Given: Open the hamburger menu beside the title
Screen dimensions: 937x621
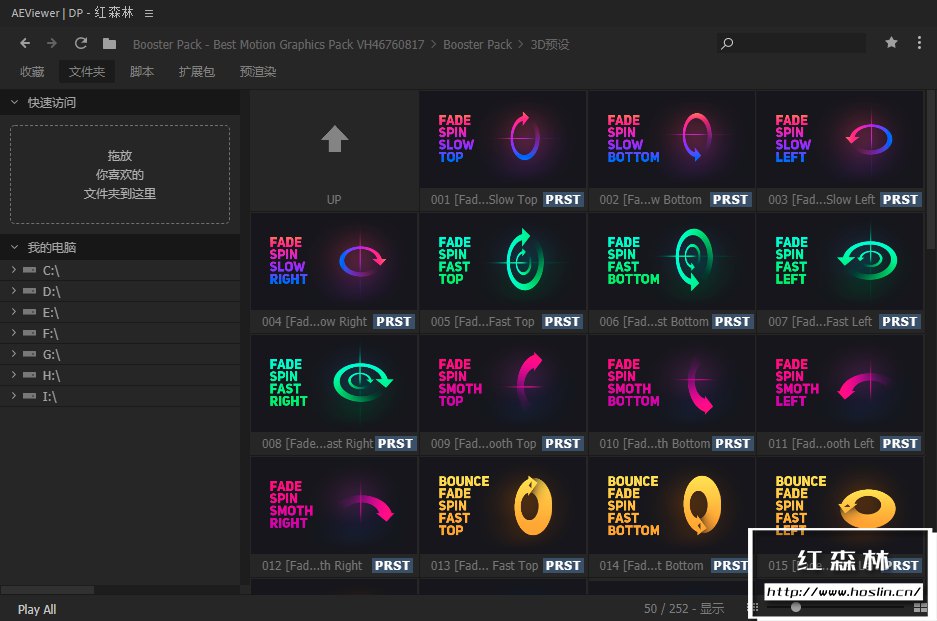Looking at the screenshot, I should 149,13.
